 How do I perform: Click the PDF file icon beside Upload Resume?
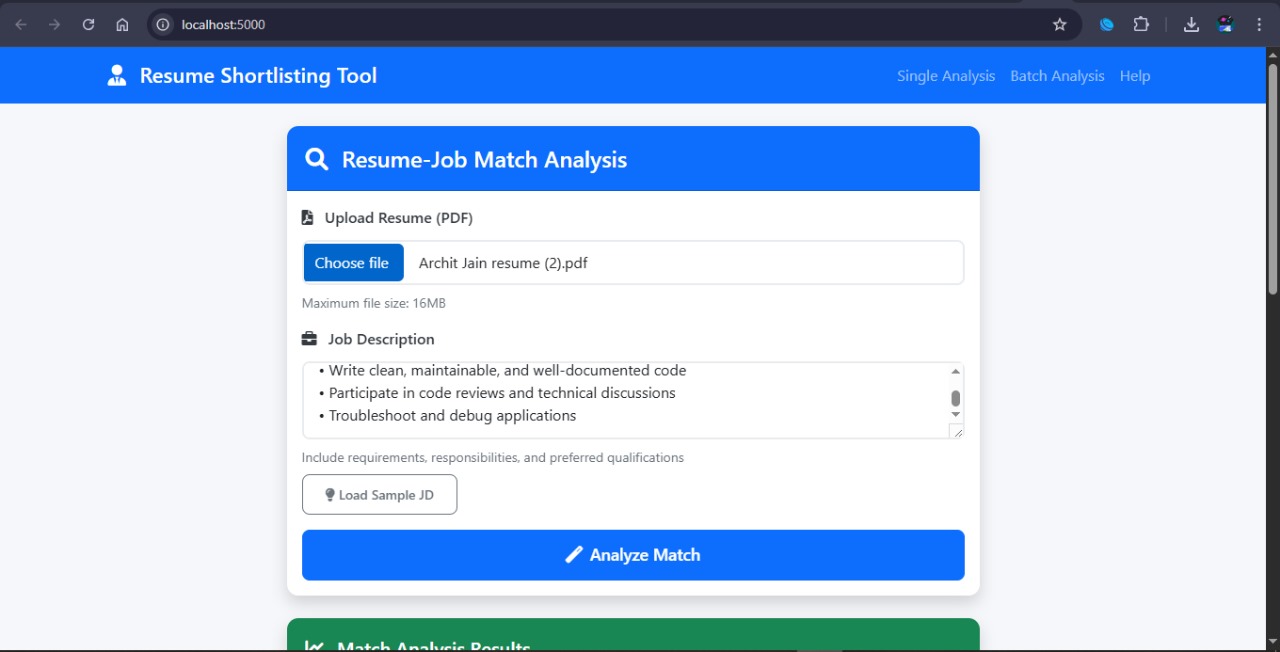coord(308,218)
